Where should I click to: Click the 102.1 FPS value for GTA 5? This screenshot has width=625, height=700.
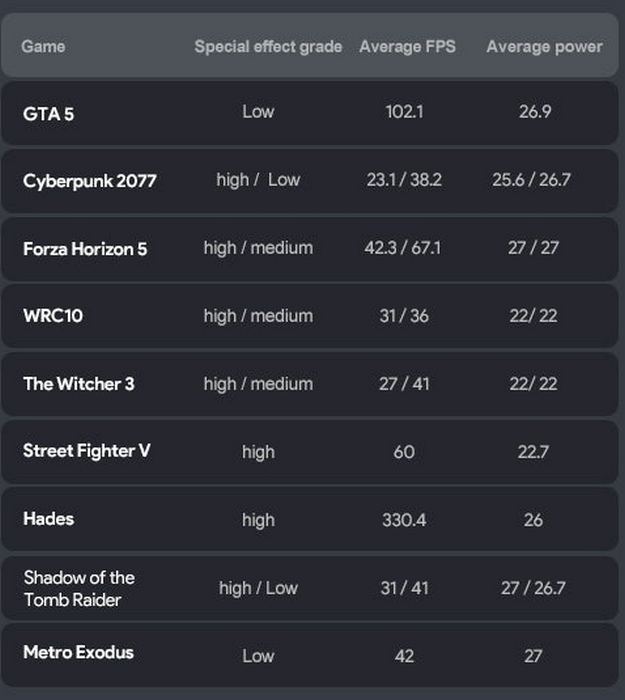pos(404,112)
